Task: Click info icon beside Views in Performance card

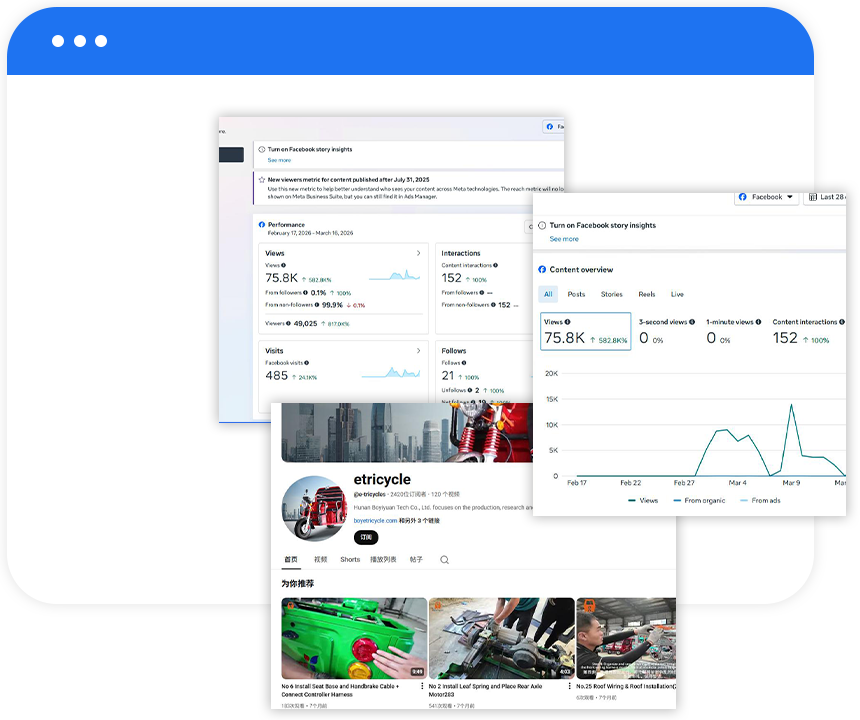Action: (284, 265)
